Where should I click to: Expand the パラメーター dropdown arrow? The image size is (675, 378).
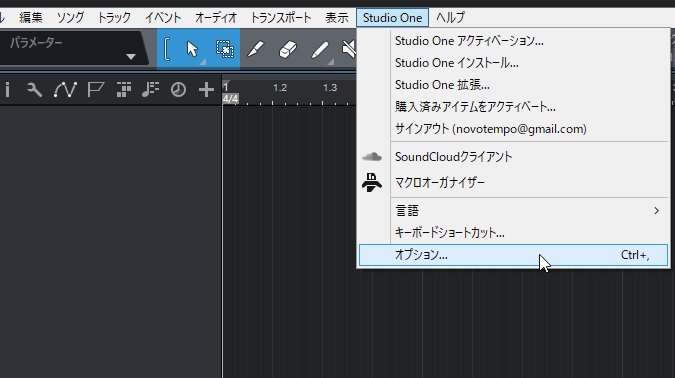point(131,57)
